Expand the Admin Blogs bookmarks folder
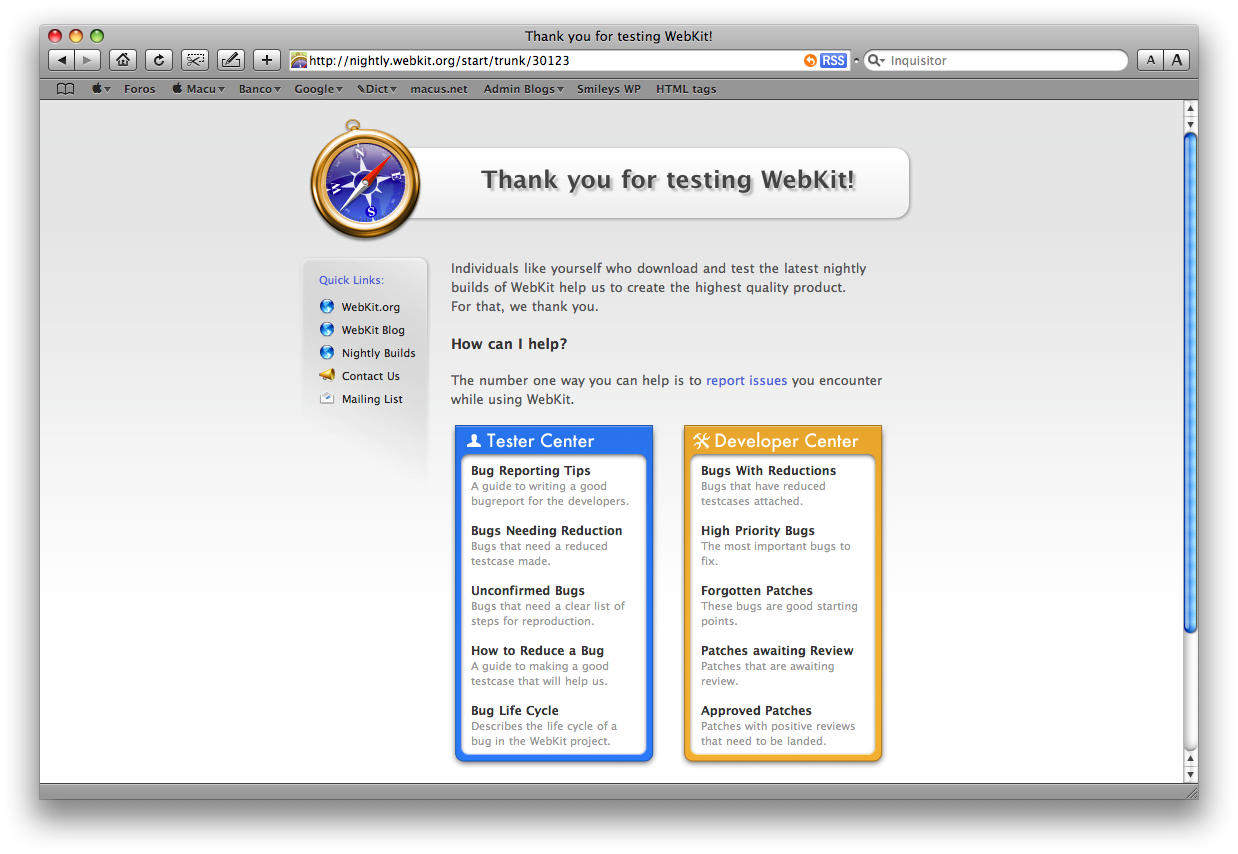 click(x=523, y=89)
